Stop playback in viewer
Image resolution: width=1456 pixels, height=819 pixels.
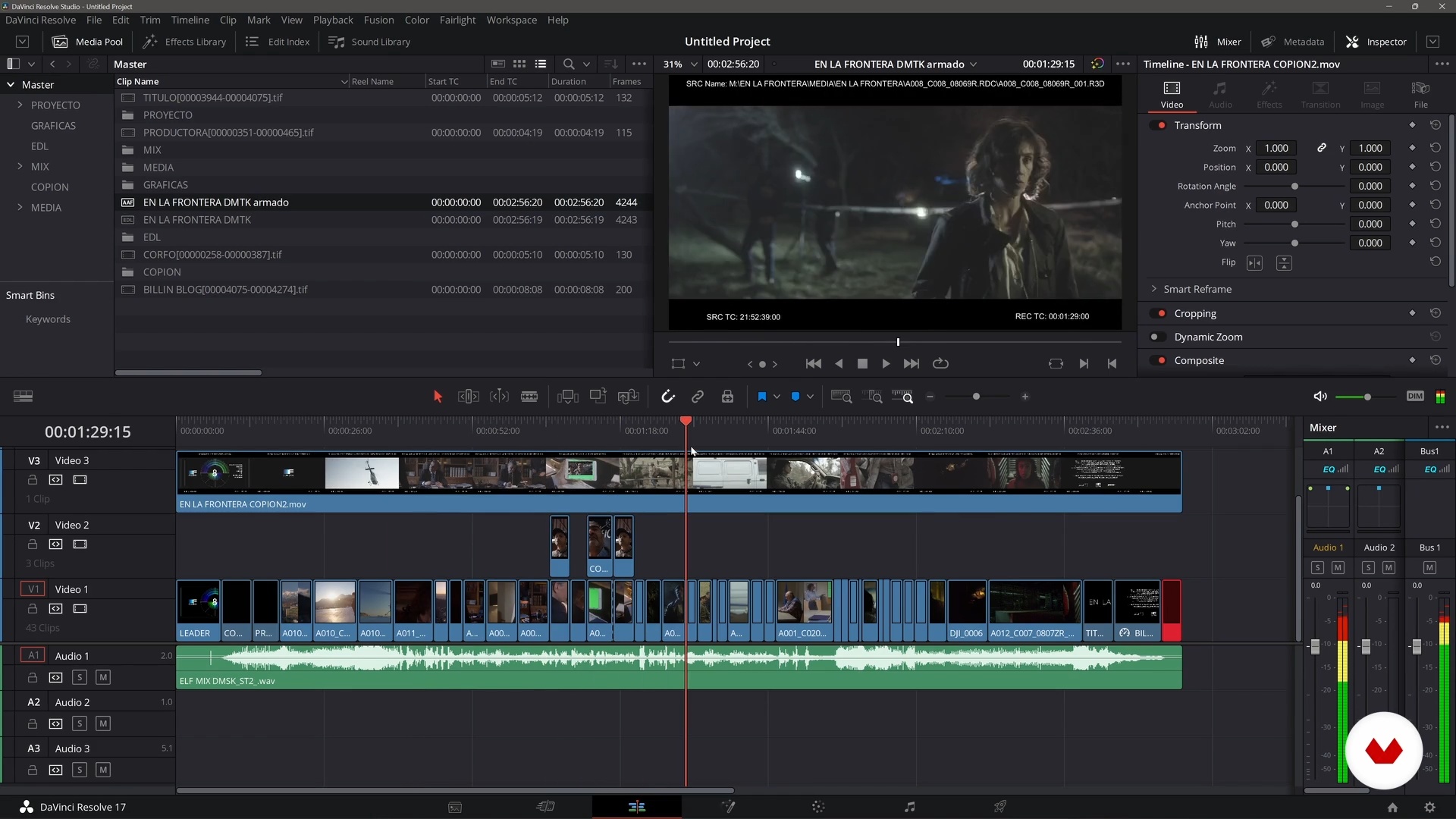click(x=862, y=363)
